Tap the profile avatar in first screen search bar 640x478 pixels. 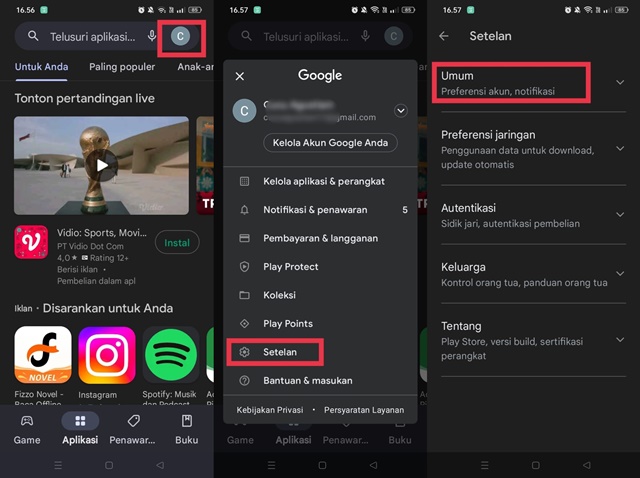180,37
